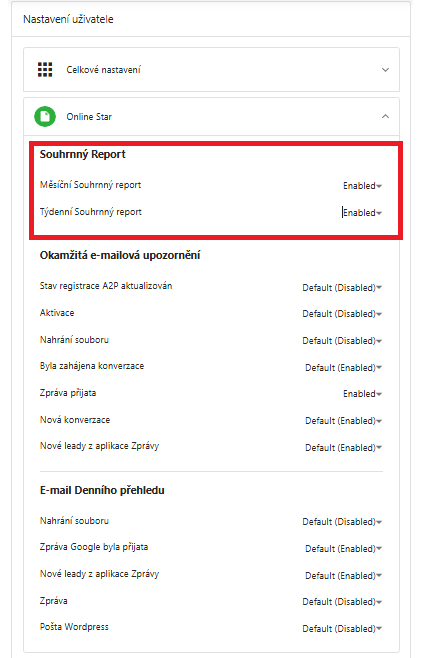Collapse the Online Star section chevron

[385, 116]
